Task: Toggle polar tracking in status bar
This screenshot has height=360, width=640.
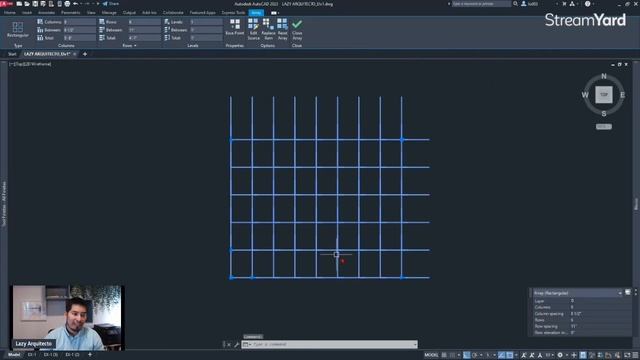Action: pyautogui.click(x=474, y=355)
